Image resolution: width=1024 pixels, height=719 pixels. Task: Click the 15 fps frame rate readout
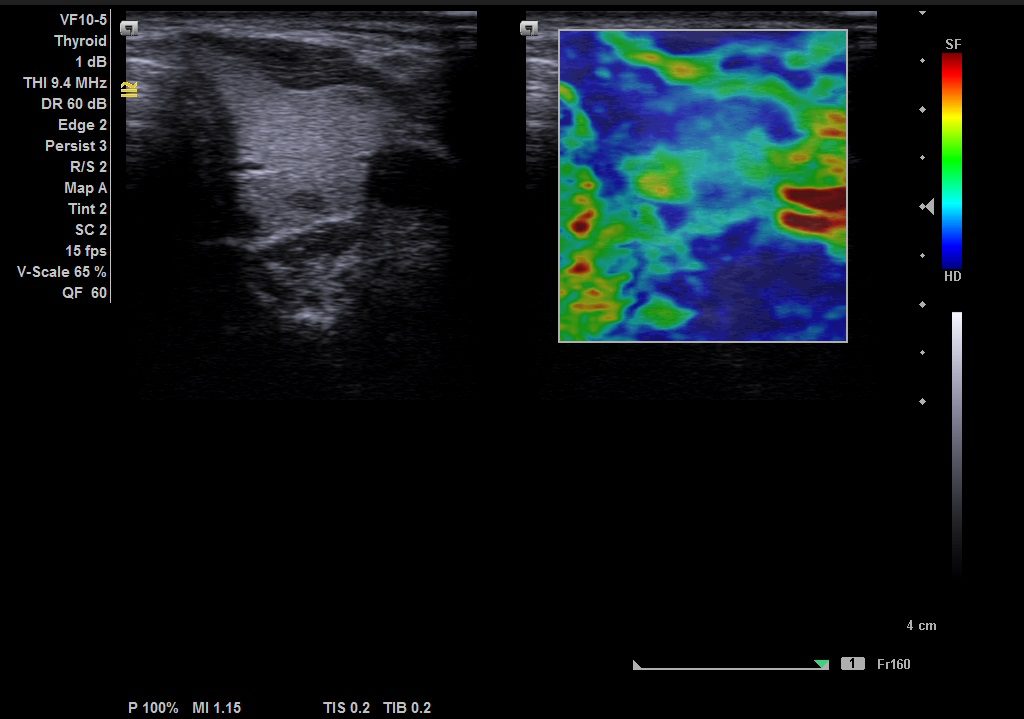(86, 251)
